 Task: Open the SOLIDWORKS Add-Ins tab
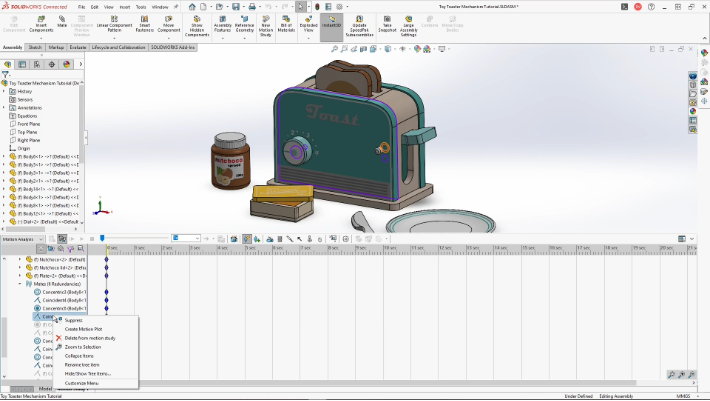(x=173, y=47)
